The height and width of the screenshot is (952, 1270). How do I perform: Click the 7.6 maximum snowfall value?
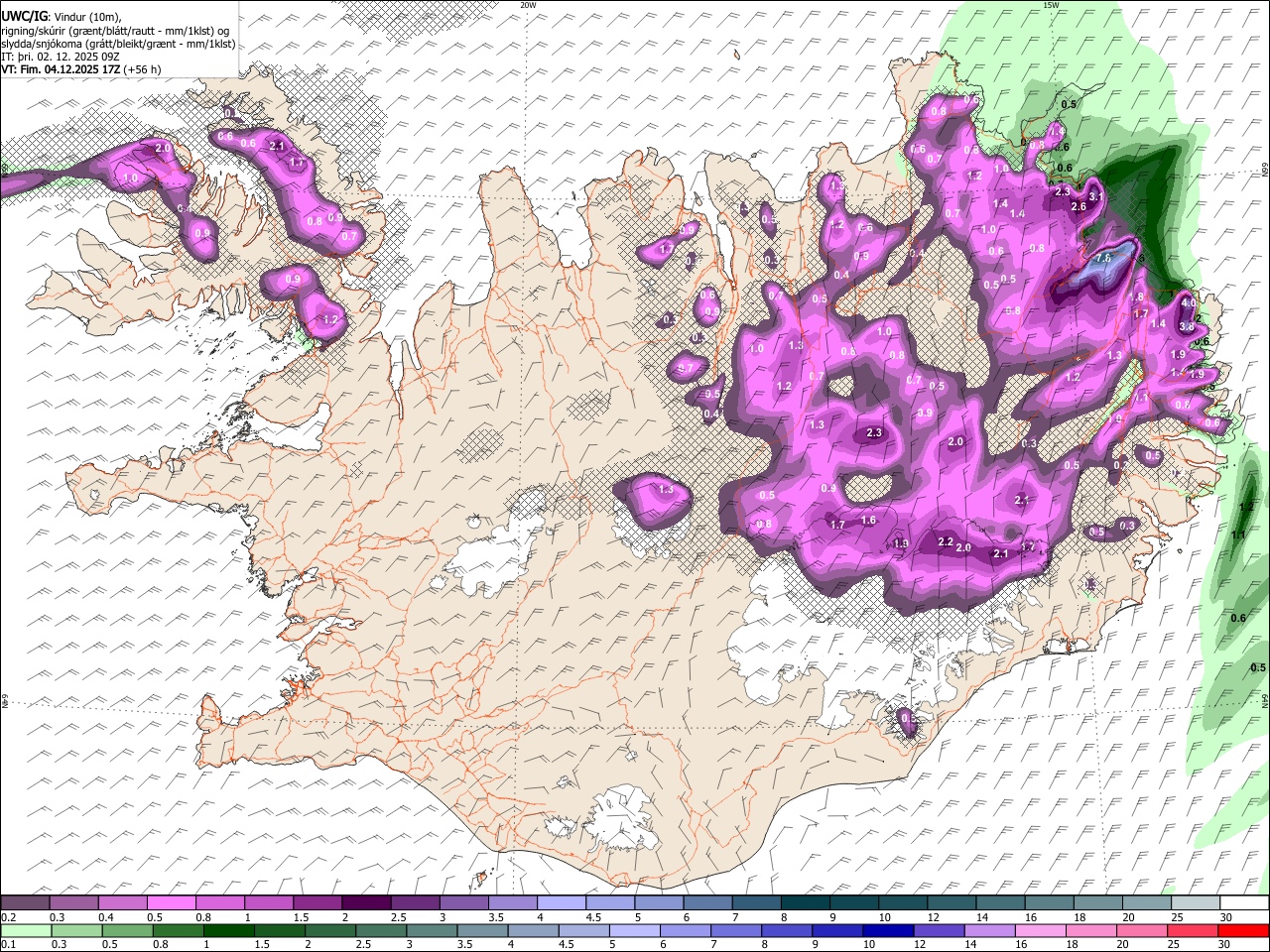tap(1102, 258)
